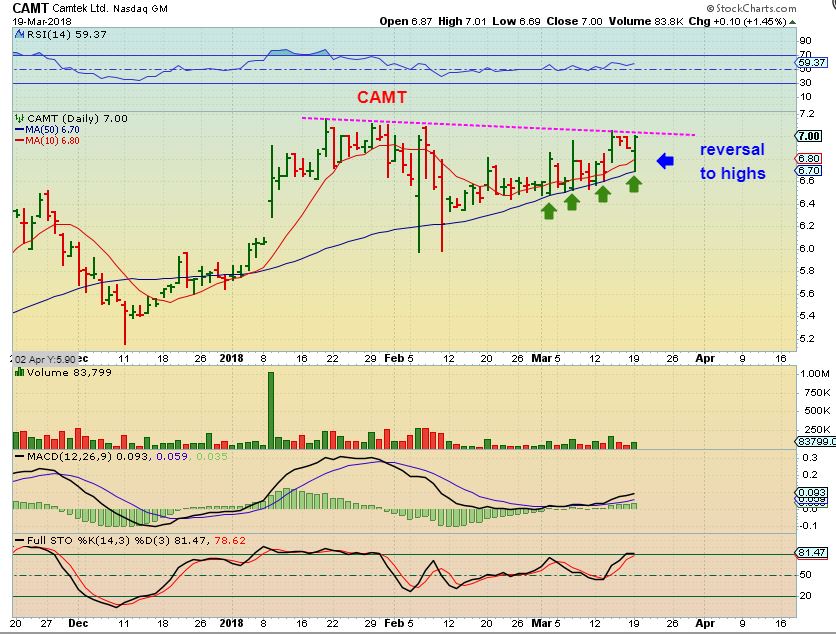Click the 1.00M volume axis label

pos(815,374)
